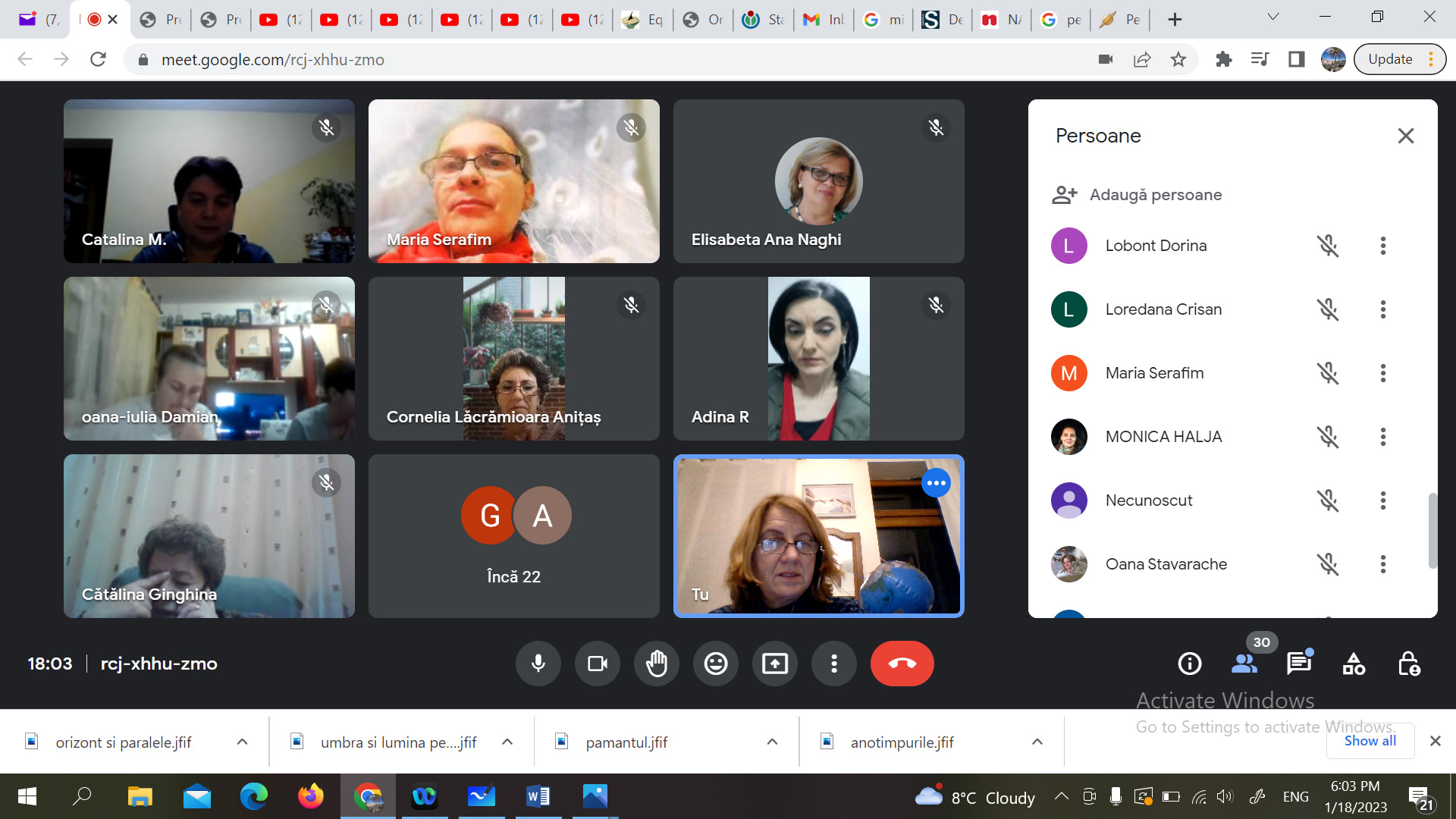Screen dimensions: 1456x819
Task: Open the weather widget 8°C Cloudy
Action: pyautogui.click(x=975, y=797)
